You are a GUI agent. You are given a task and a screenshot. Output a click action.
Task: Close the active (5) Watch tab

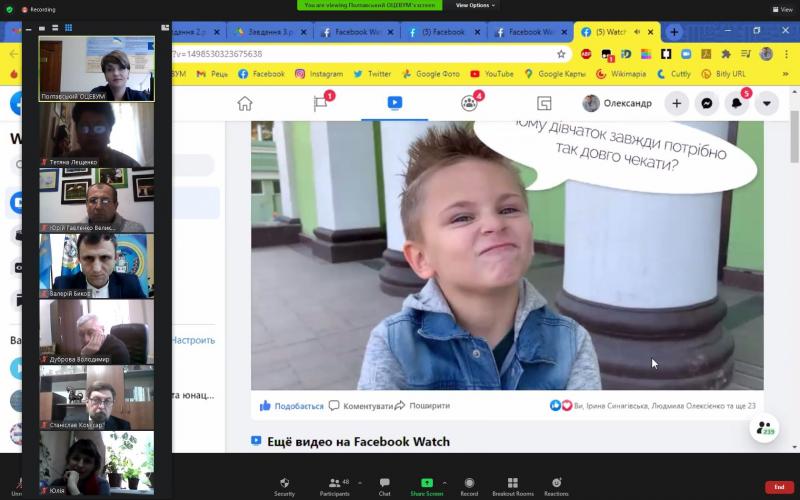click(x=651, y=32)
